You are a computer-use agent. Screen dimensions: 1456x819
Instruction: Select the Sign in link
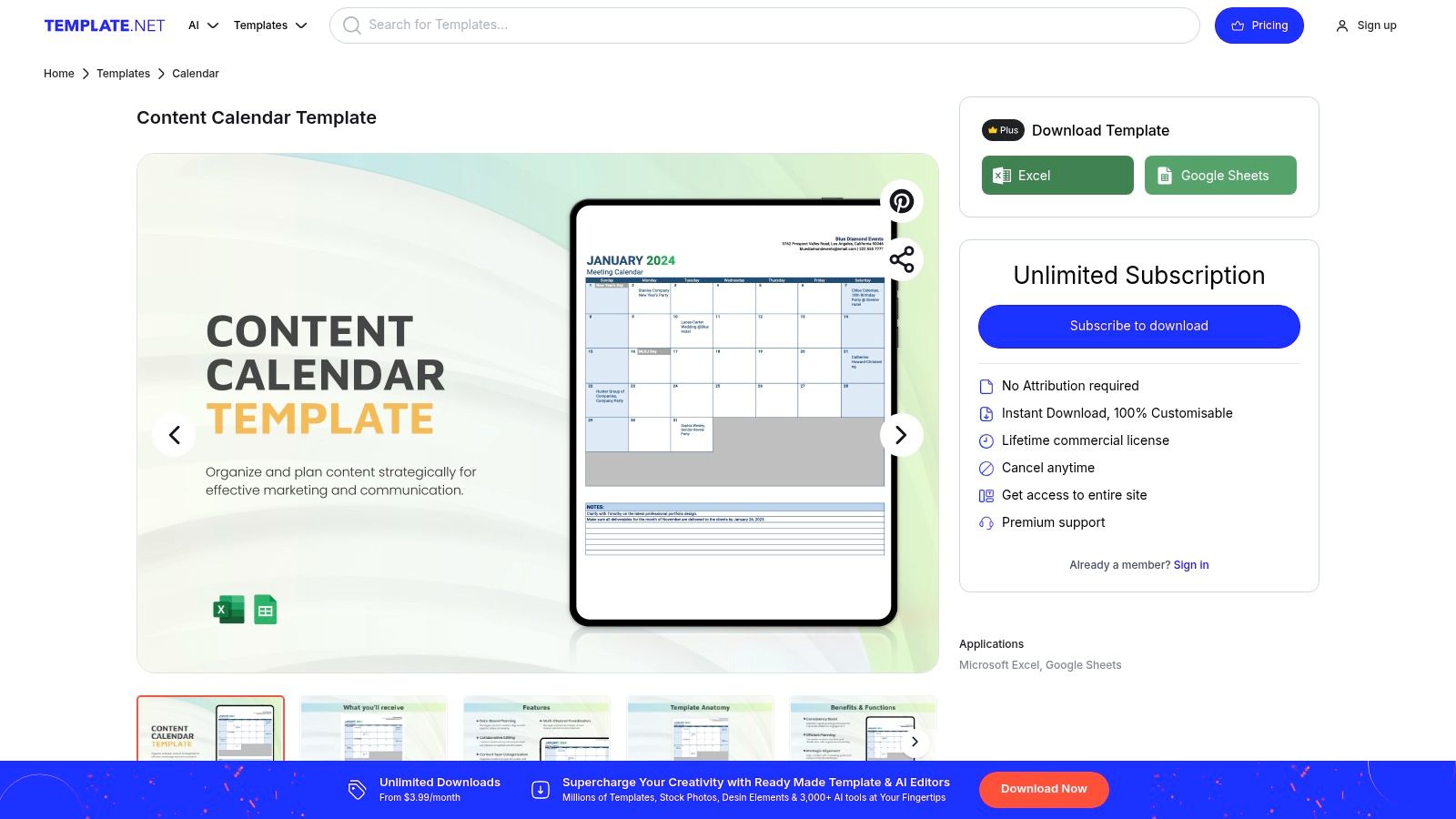tap(1190, 564)
